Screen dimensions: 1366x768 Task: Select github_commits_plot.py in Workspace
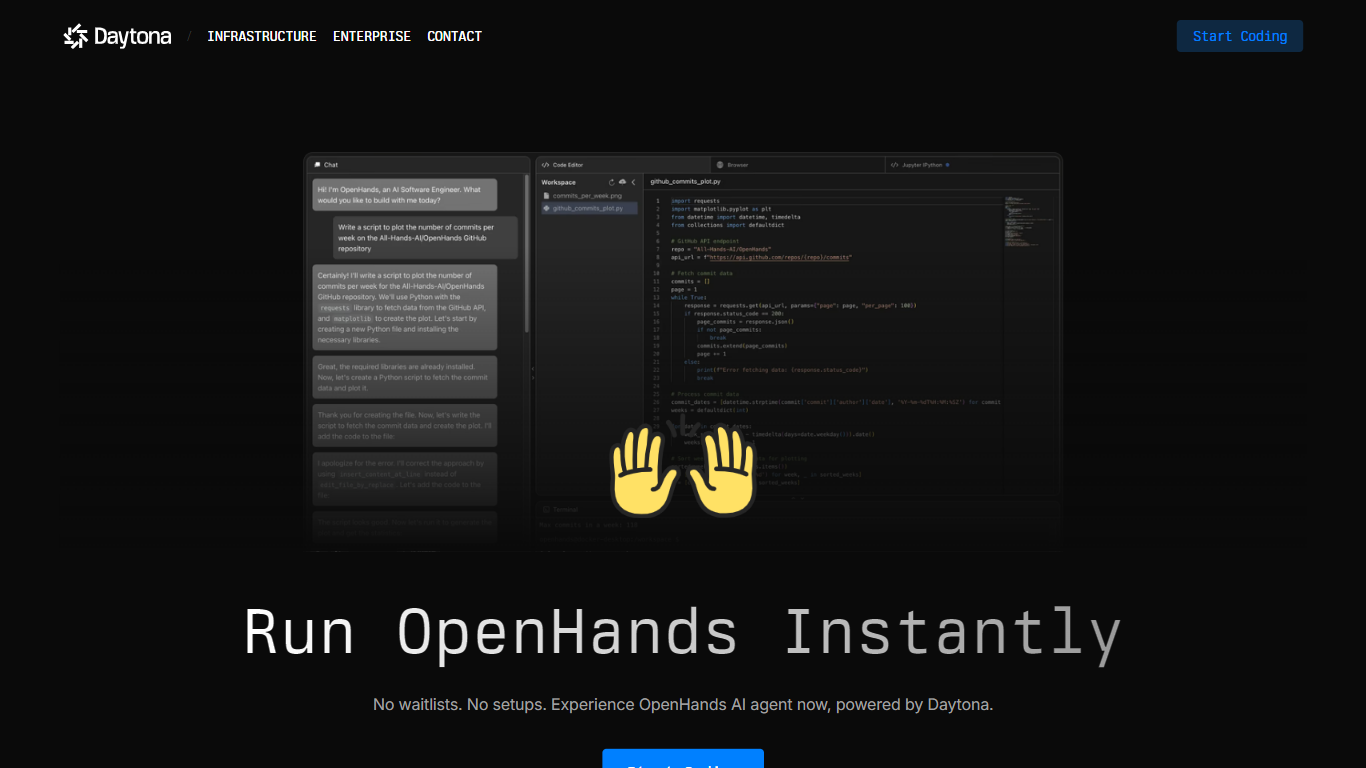point(587,208)
